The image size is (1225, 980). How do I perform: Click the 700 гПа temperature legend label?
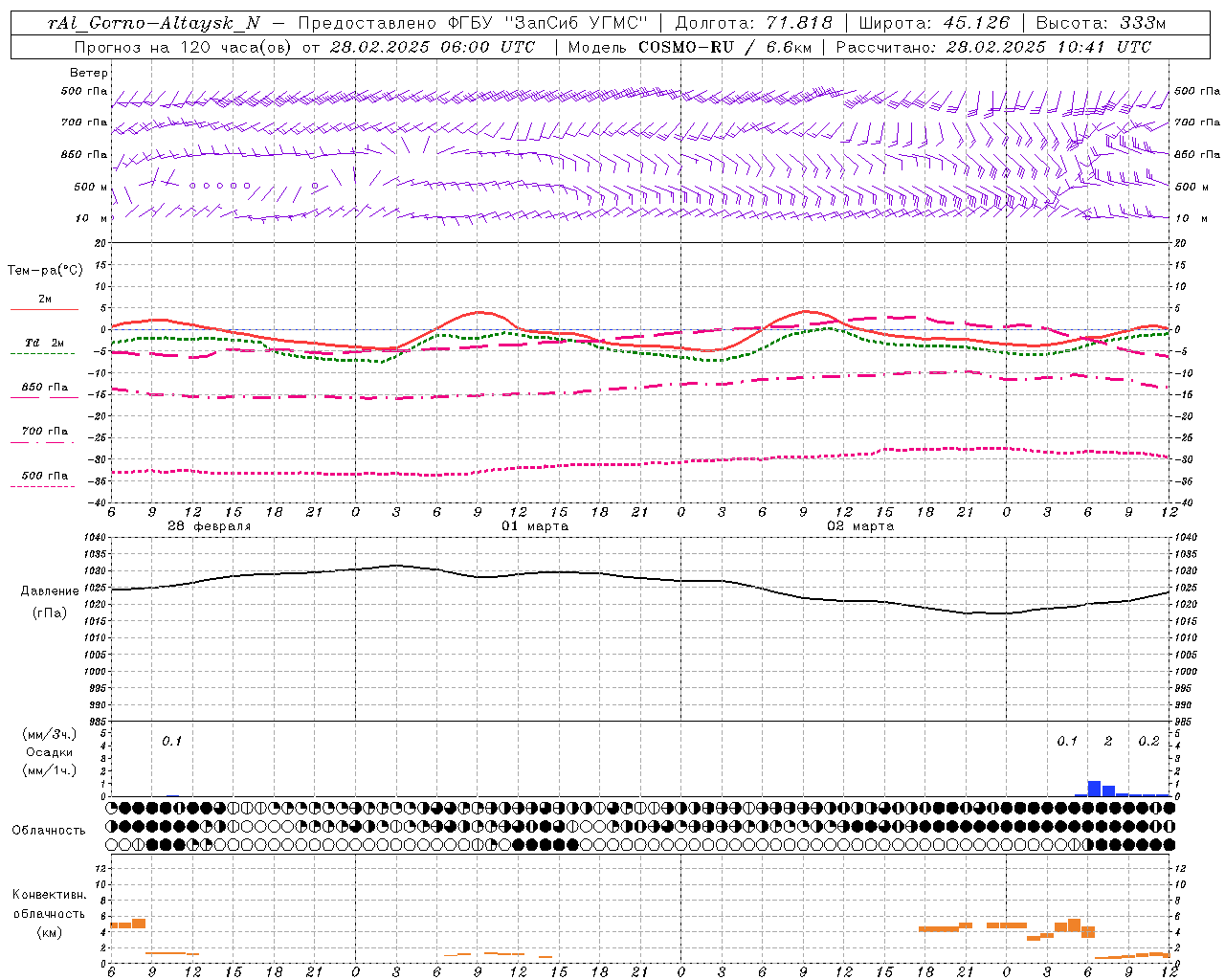pos(45,432)
